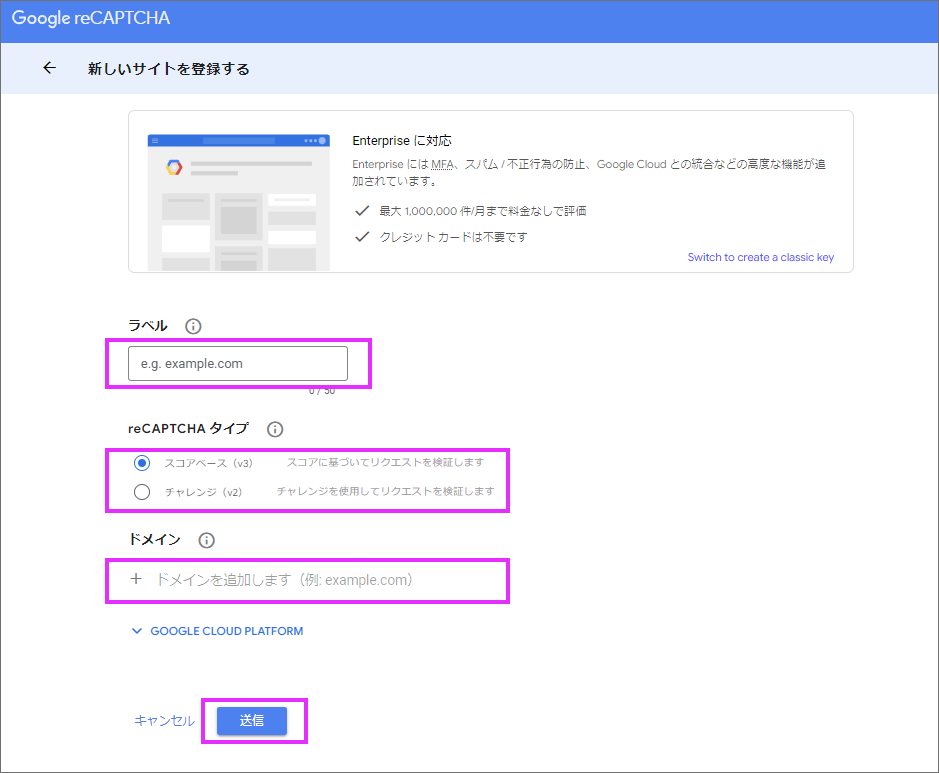939x773 pixels.
Task: Open the info icon next to reCAPTCHA タイプ
Action: (x=275, y=429)
